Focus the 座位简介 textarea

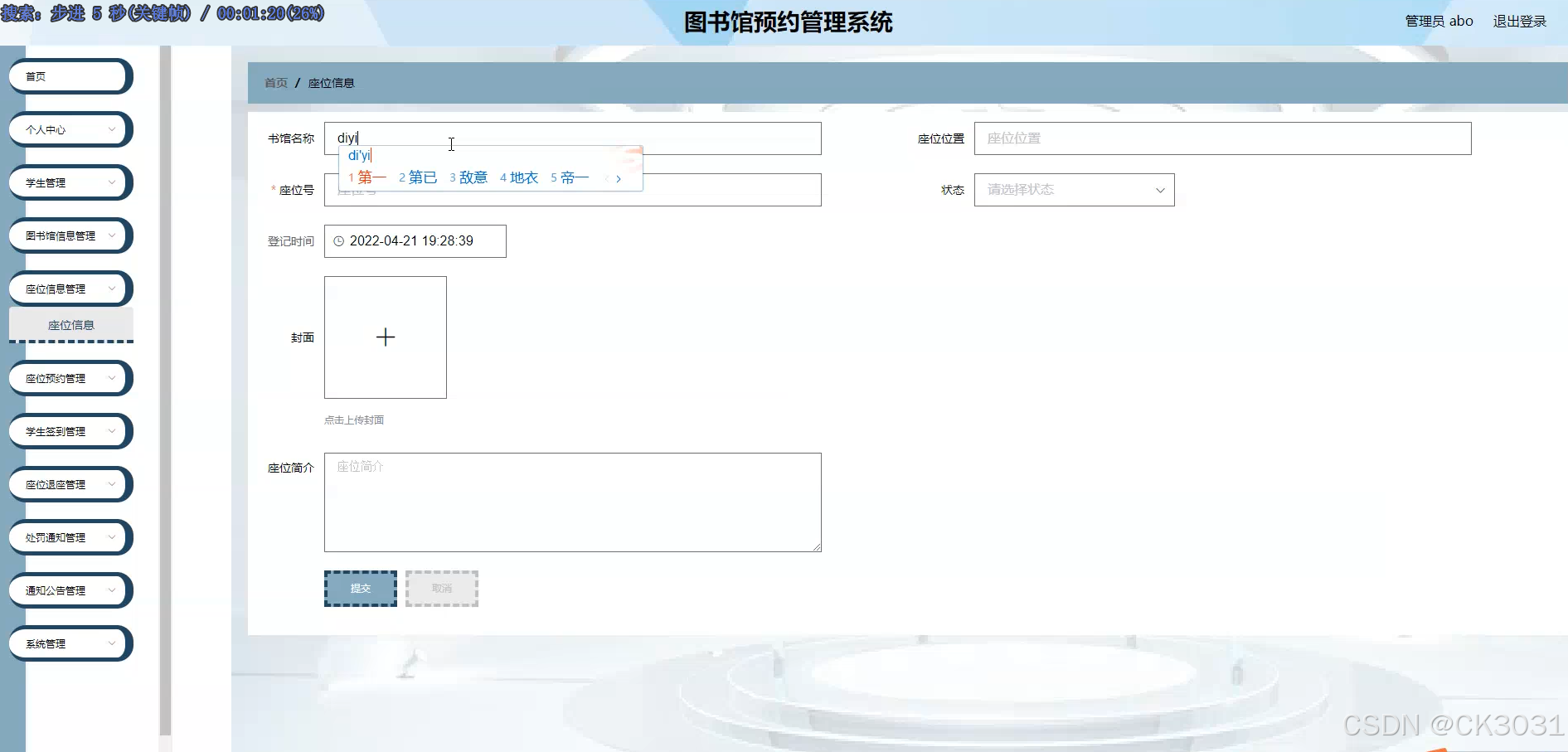click(x=572, y=502)
